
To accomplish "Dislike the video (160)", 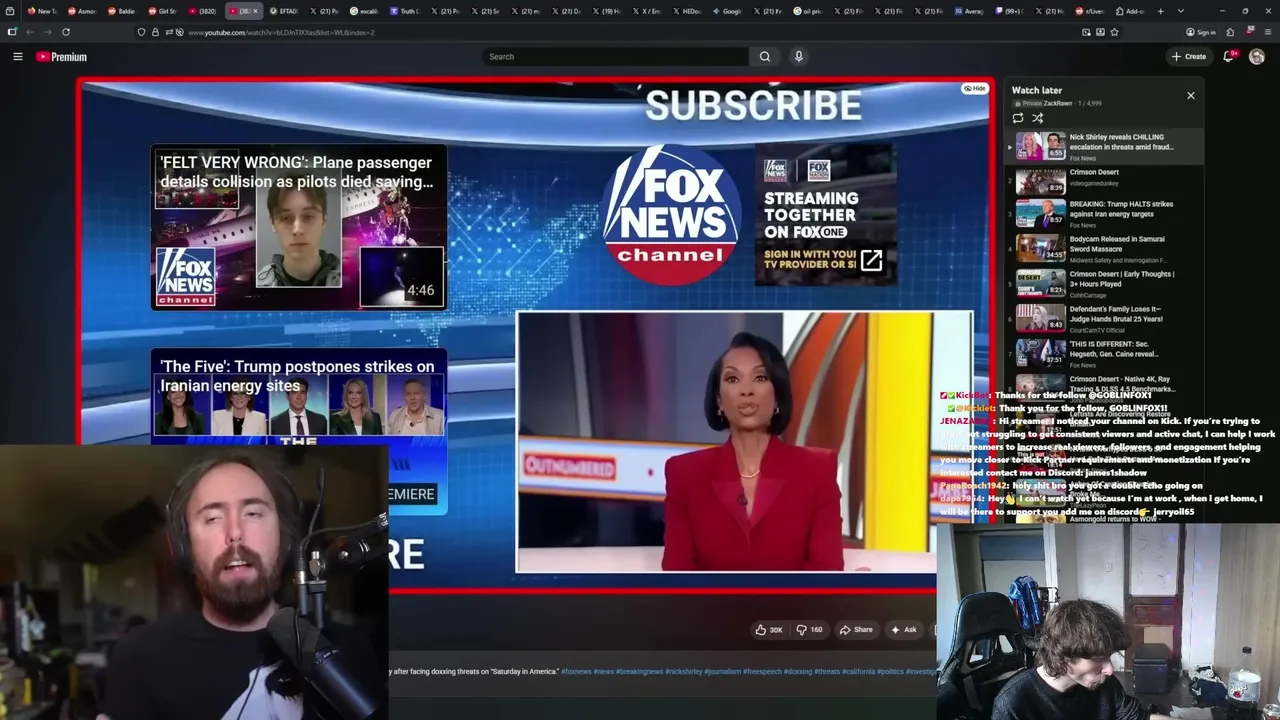I will (x=808, y=630).
